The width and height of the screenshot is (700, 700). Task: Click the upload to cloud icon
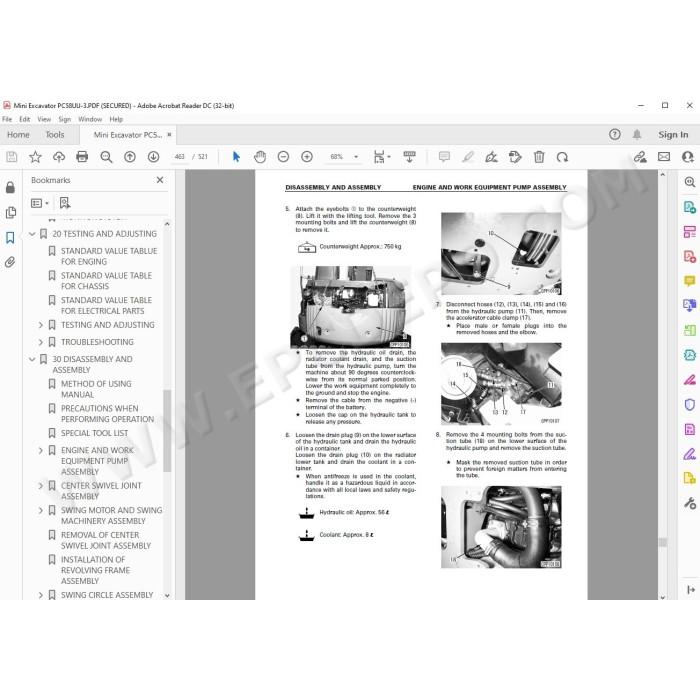59,157
